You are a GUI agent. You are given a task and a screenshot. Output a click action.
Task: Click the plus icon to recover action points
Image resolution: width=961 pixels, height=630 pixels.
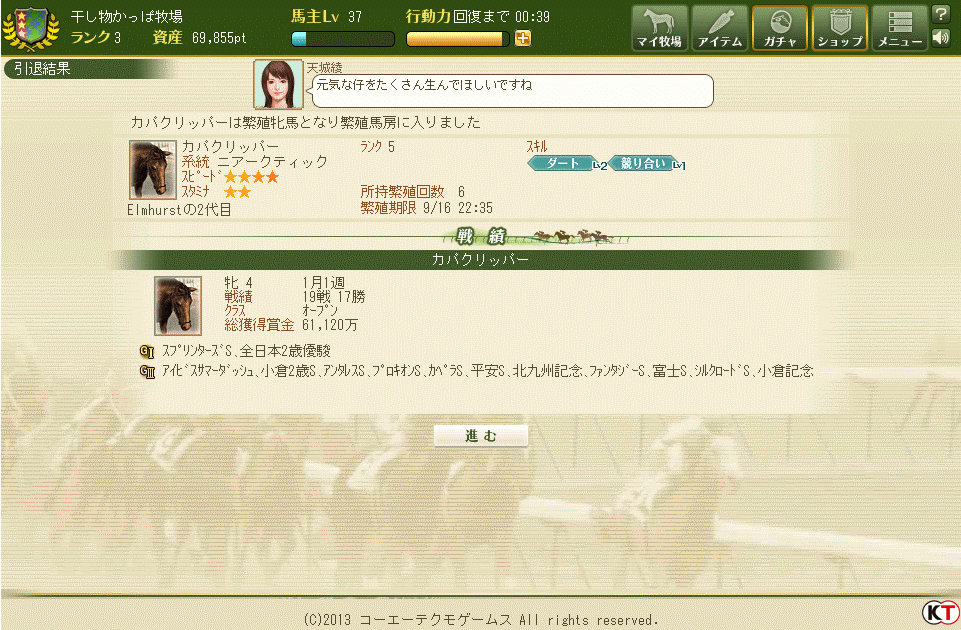click(522, 39)
